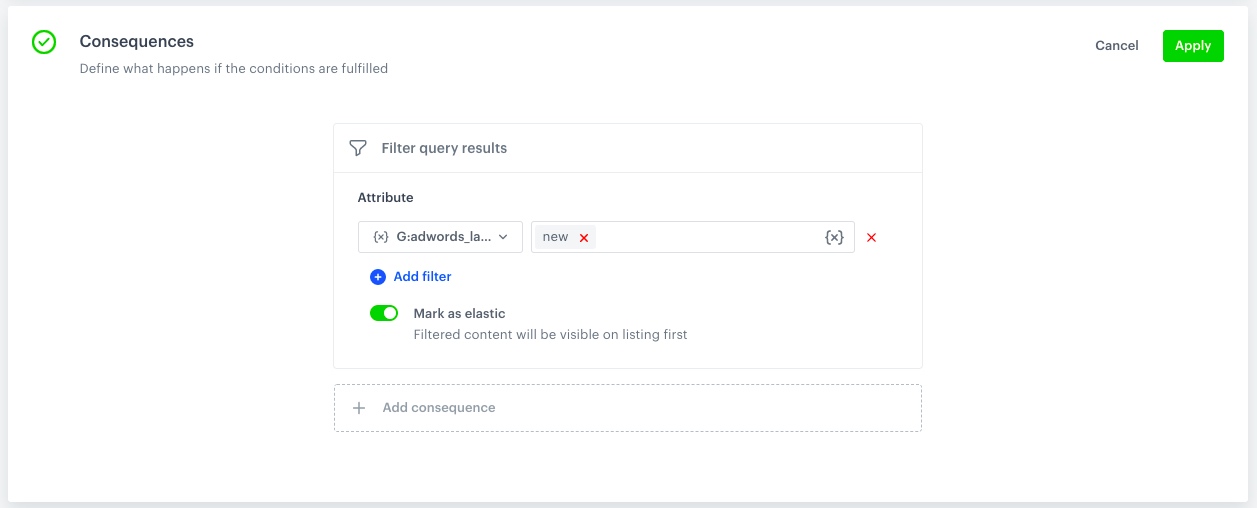The height and width of the screenshot is (508, 1257).
Task: Click the blue plus icon for Add filter
Action: [378, 277]
